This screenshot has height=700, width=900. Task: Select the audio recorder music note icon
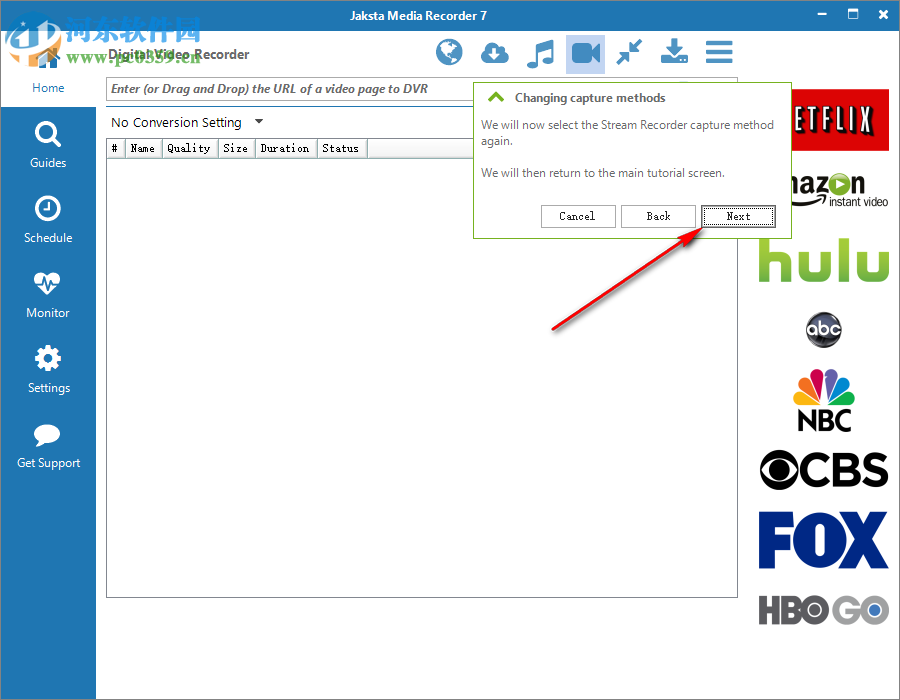pyautogui.click(x=540, y=52)
